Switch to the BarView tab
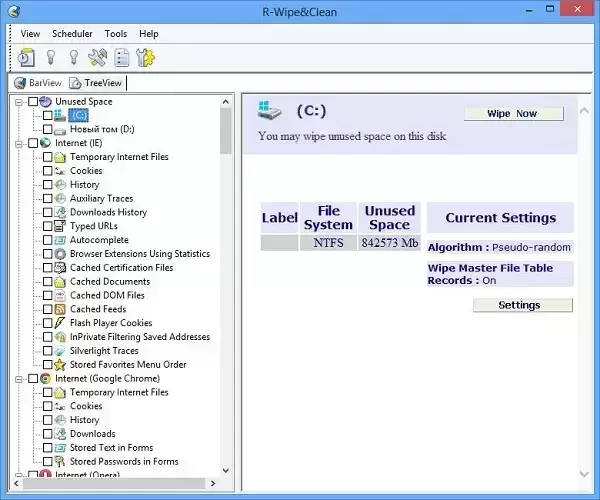Image resolution: width=600 pixels, height=500 pixels. [x=38, y=83]
